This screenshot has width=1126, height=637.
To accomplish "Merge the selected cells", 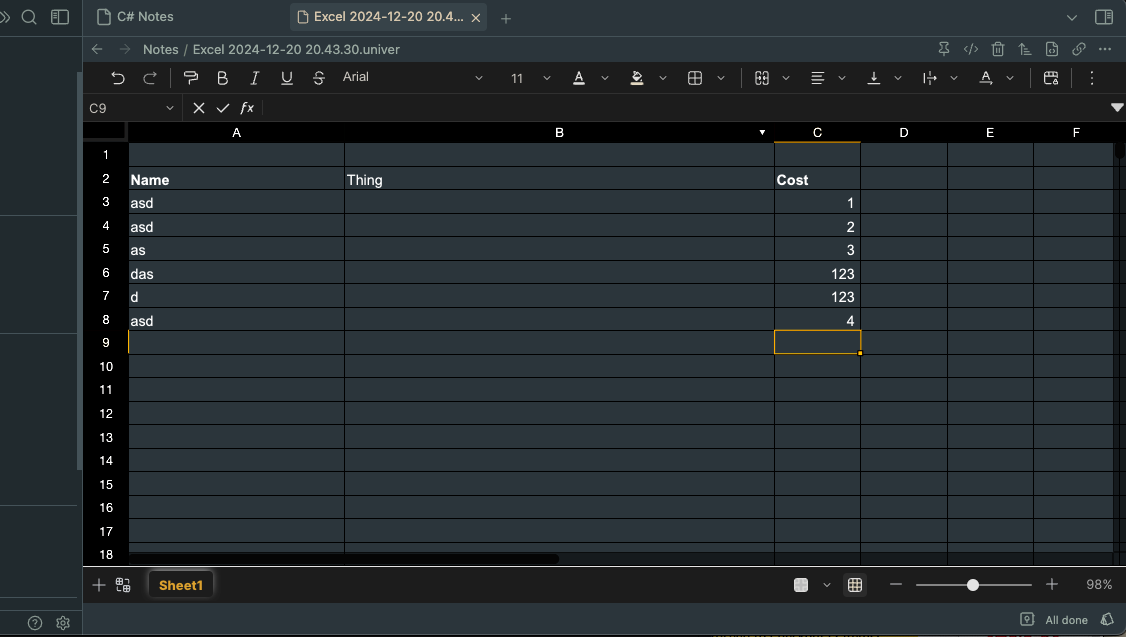I will (x=762, y=78).
